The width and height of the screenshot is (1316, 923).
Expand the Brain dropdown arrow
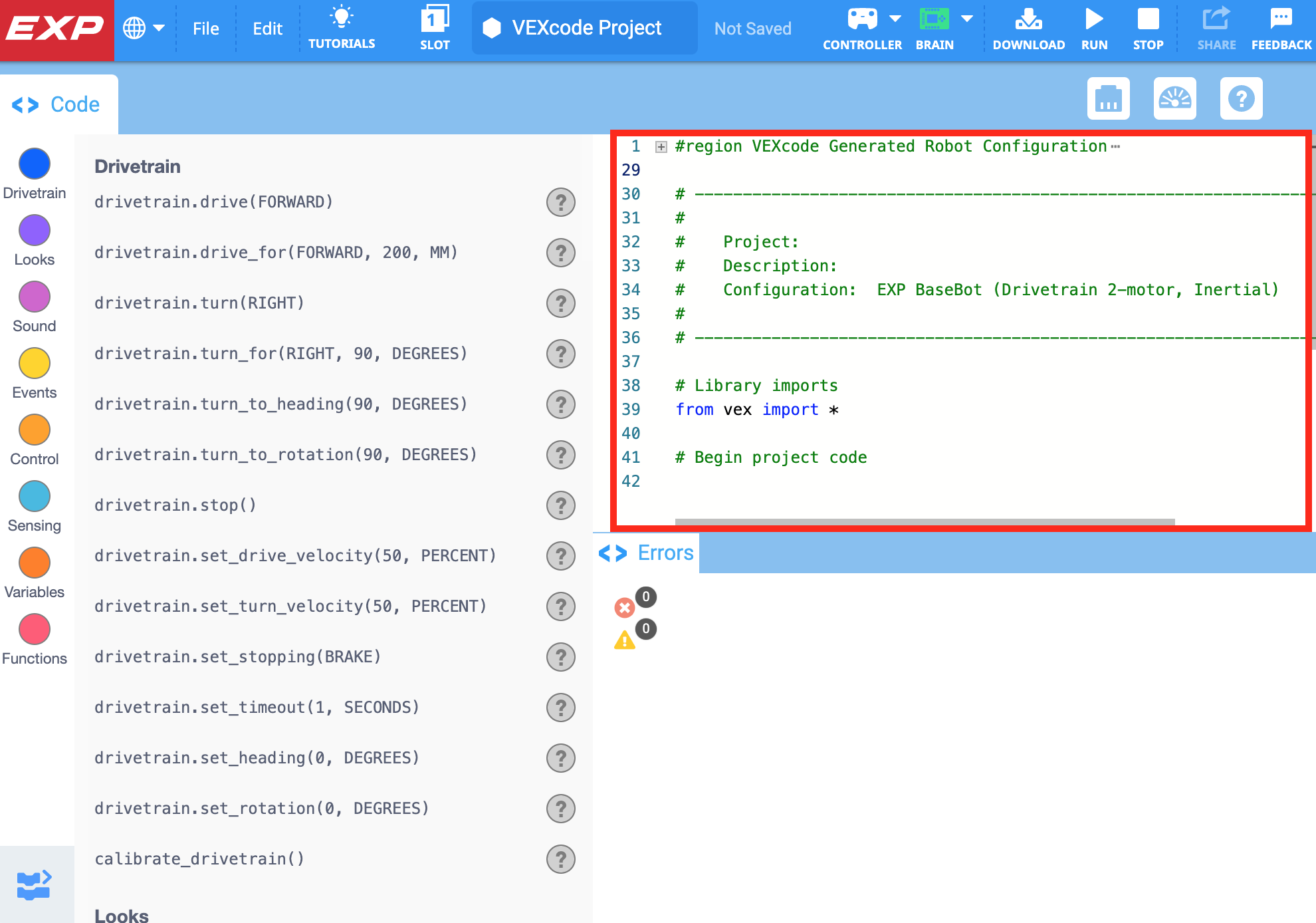(x=968, y=19)
